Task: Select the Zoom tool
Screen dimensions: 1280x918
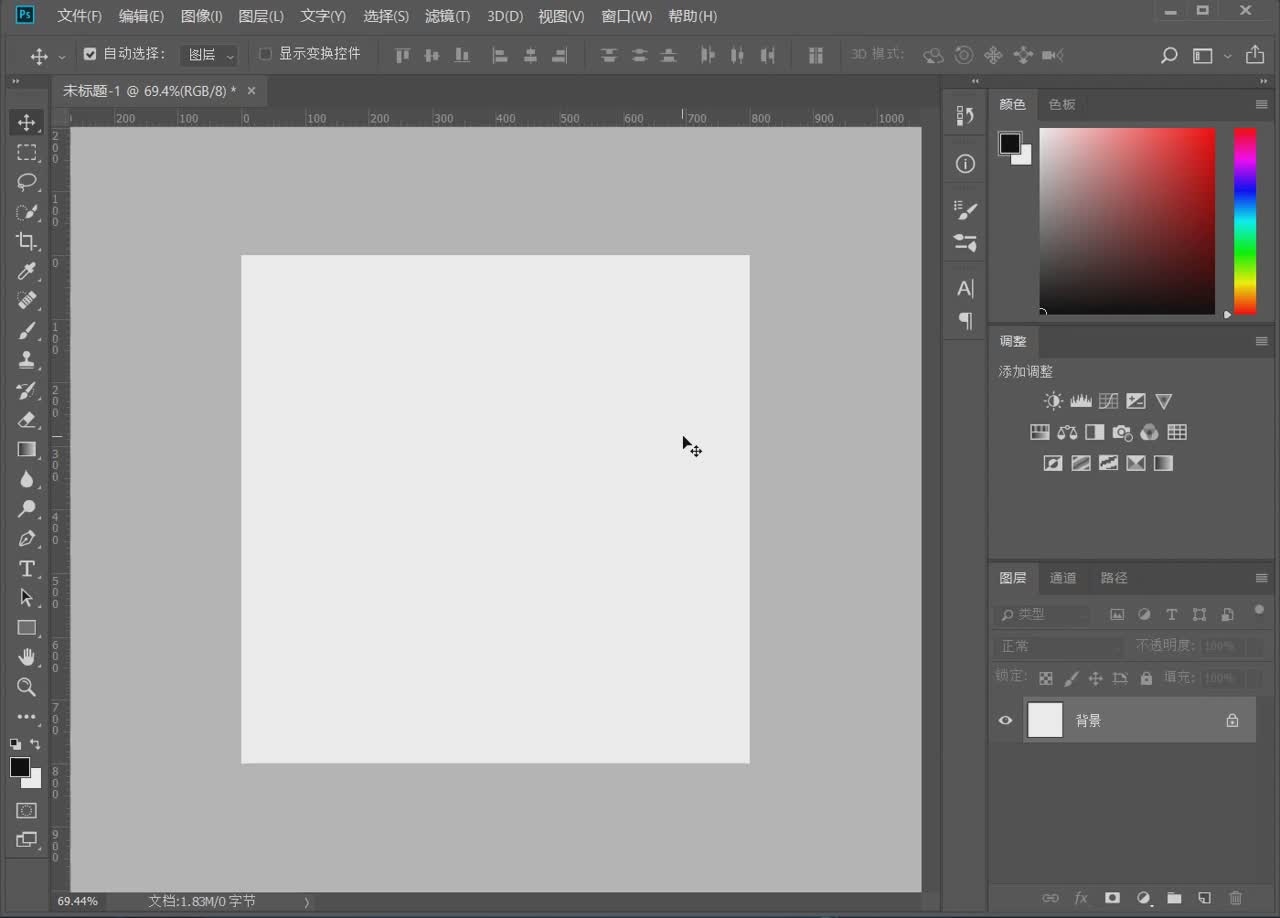Action: (27, 687)
